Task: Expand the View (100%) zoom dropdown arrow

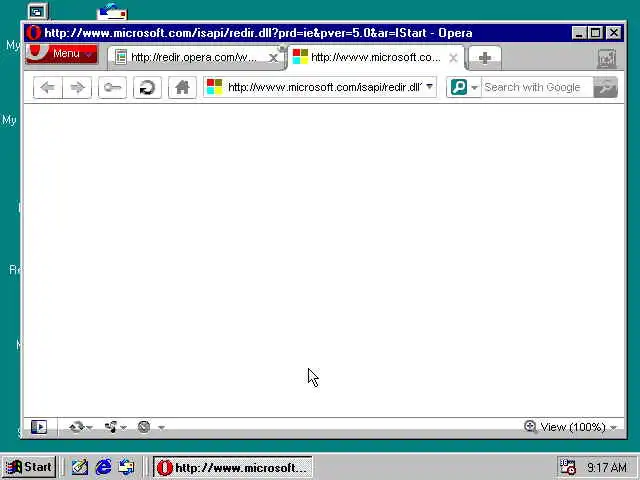Action: click(x=613, y=427)
